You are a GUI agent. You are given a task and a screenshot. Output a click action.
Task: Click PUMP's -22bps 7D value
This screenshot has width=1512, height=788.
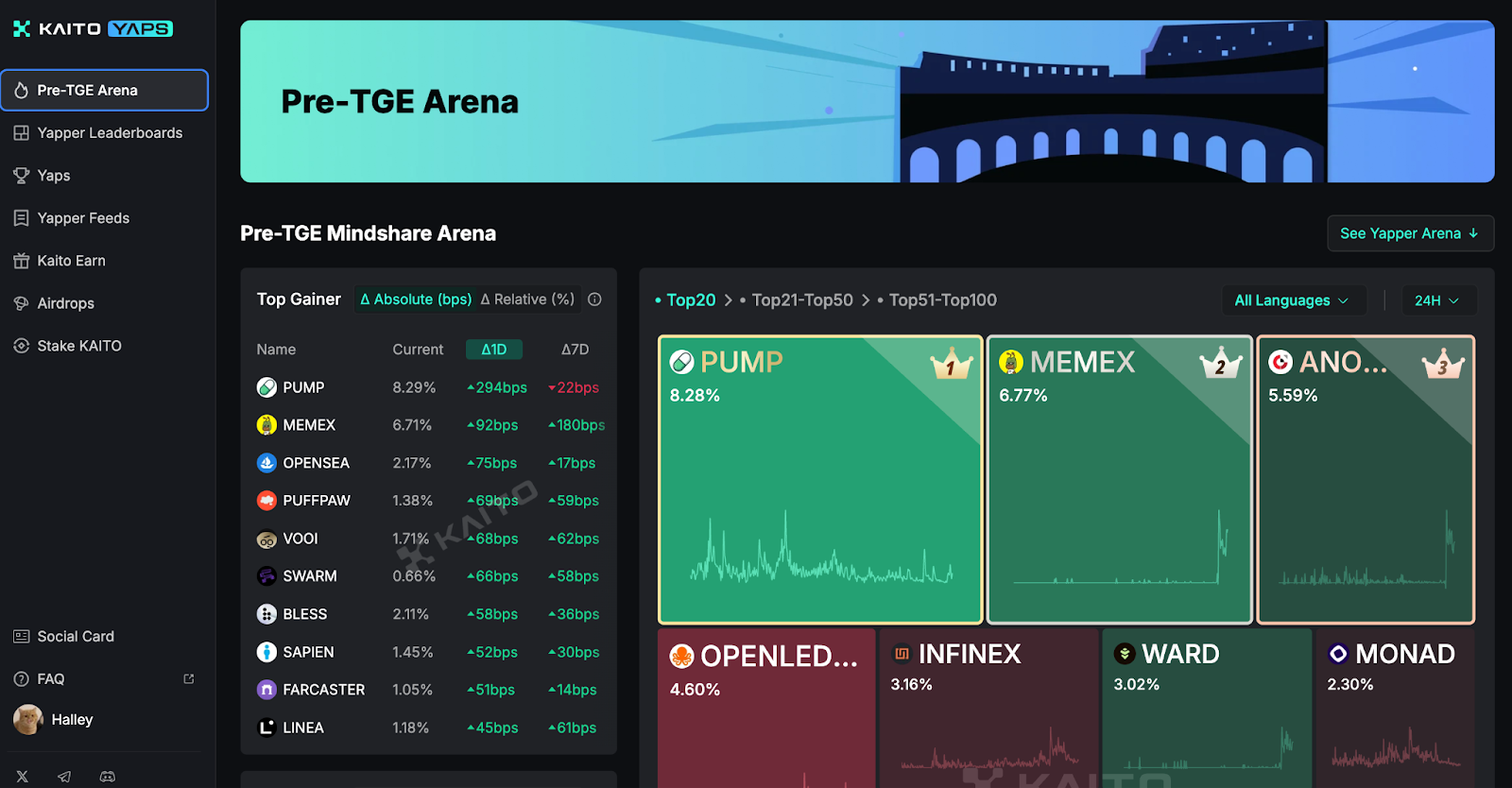tap(574, 387)
